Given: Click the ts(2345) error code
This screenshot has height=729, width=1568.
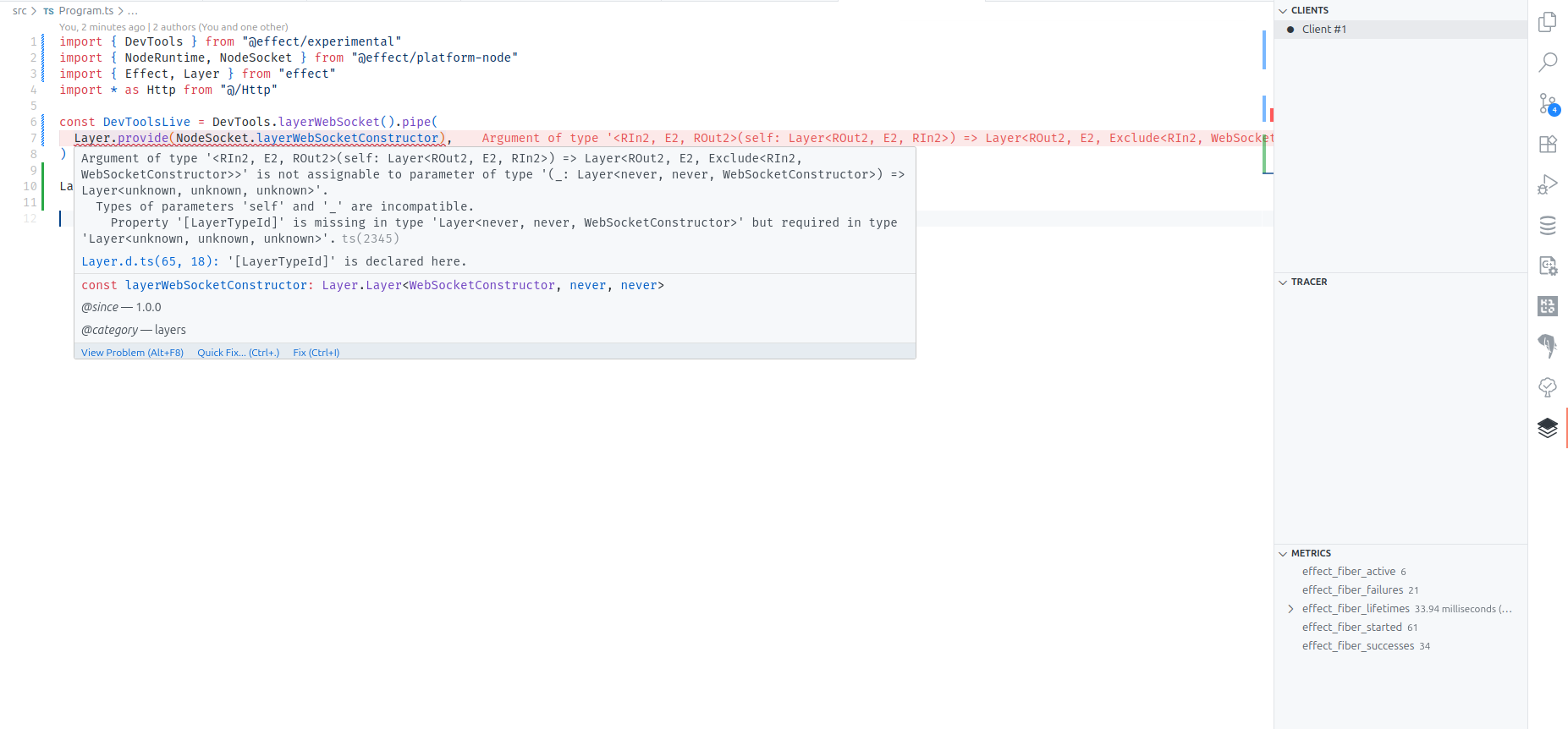Looking at the screenshot, I should click(371, 239).
